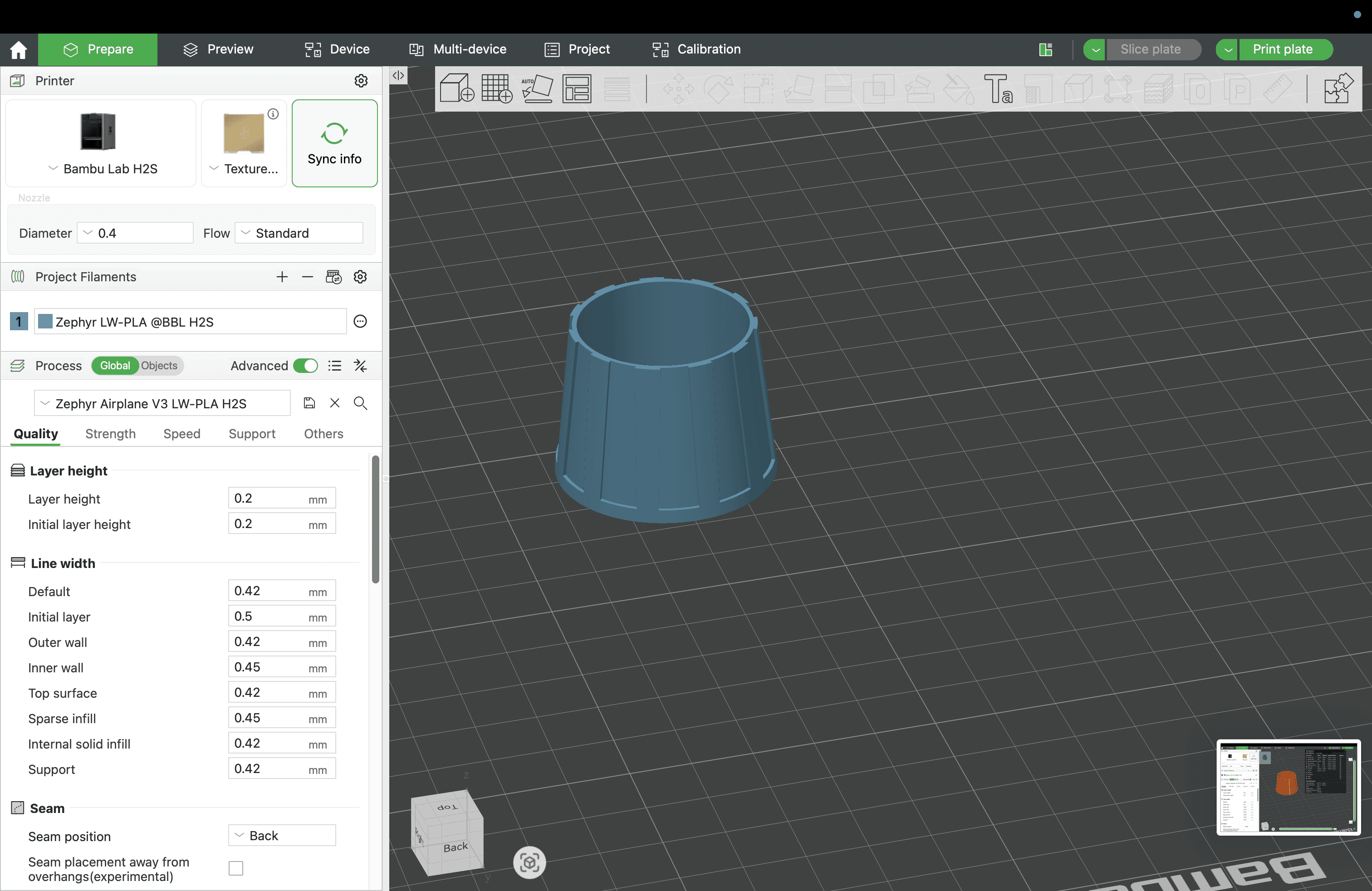Switch process scope to Objects
Viewport: 1372px width, 891px height.
pos(159,366)
